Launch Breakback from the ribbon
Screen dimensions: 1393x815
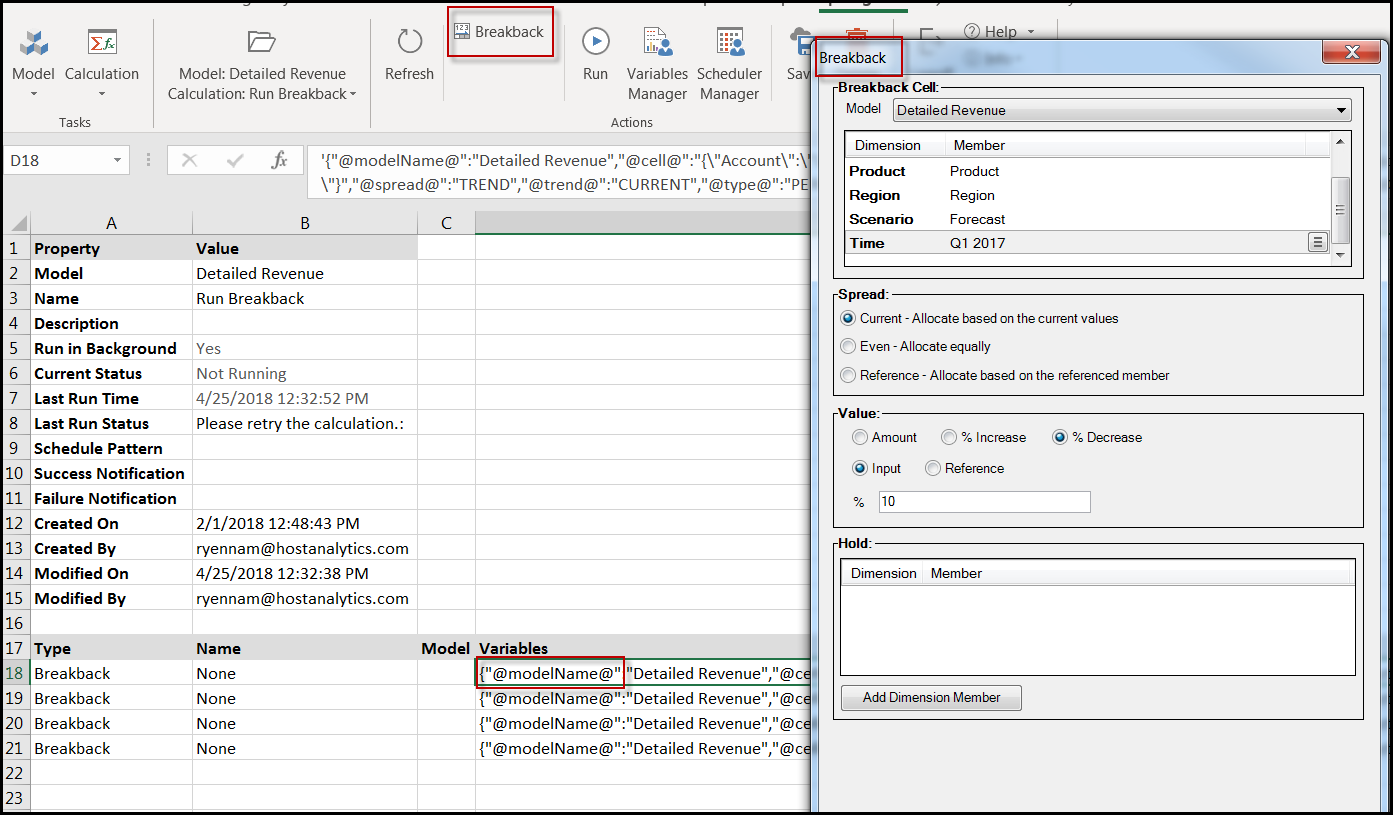(x=500, y=32)
